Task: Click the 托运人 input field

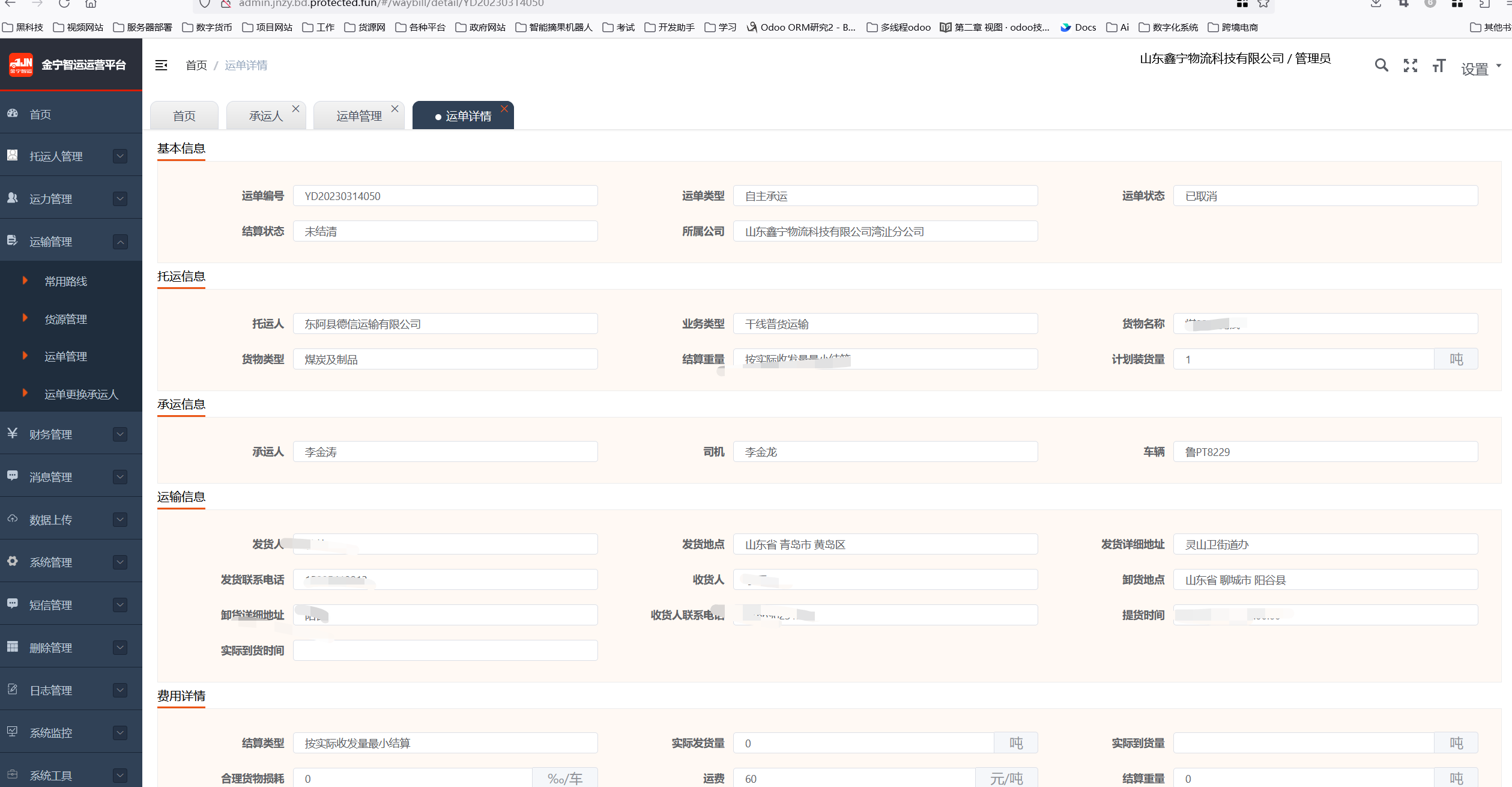Action: coord(445,324)
